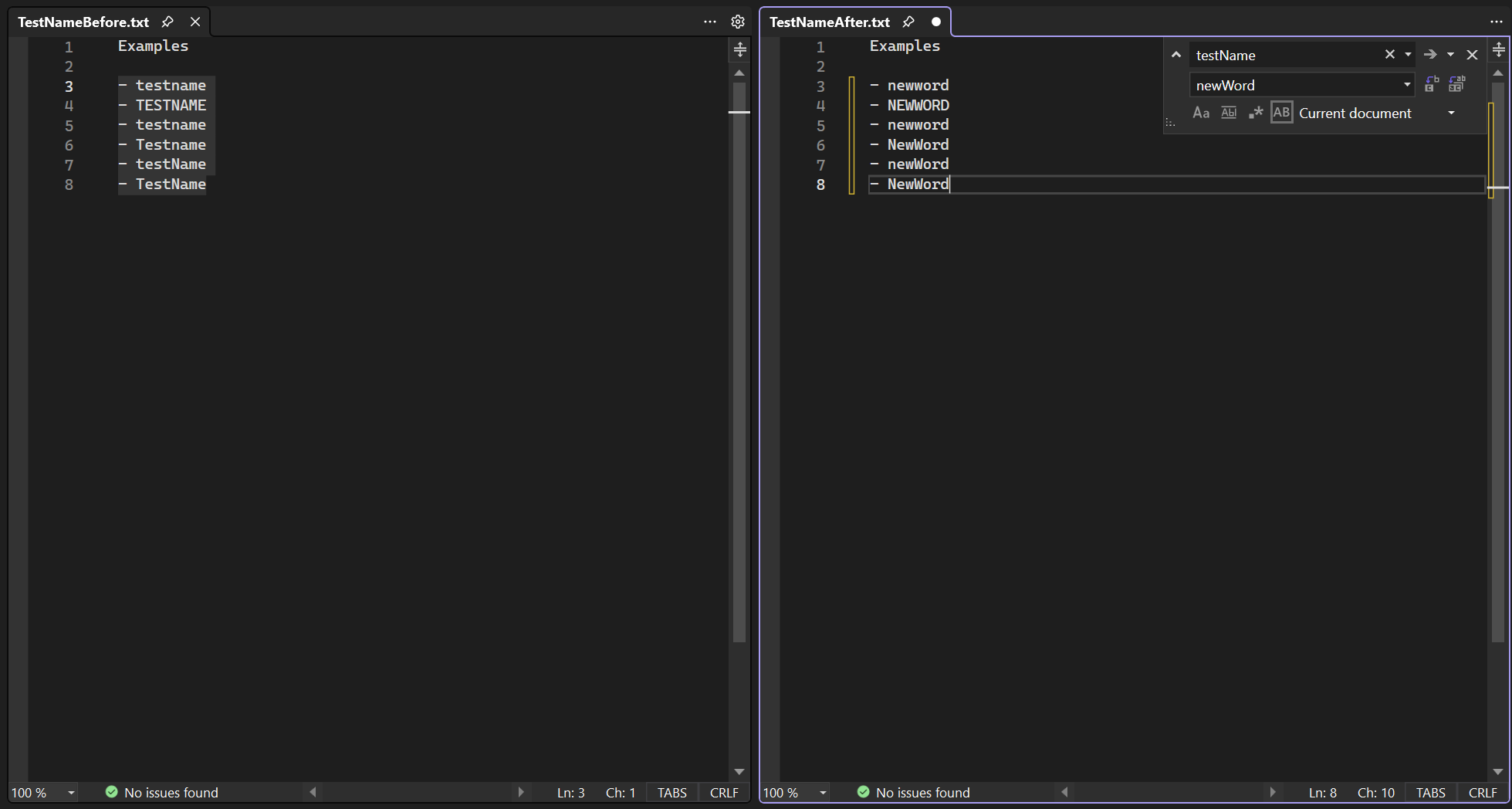Image resolution: width=1512 pixels, height=809 pixels.
Task: Click CRLF line ending in right pane
Action: click(x=1482, y=793)
